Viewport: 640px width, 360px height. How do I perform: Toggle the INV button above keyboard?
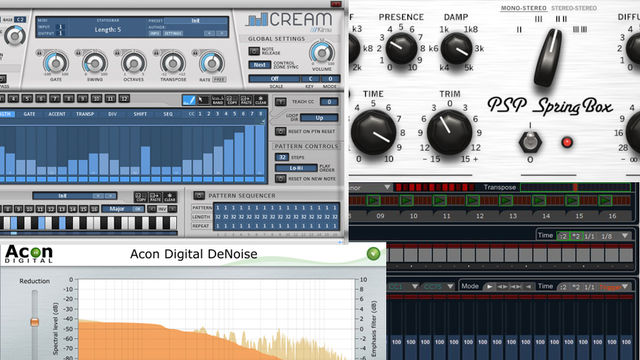(x=162, y=209)
